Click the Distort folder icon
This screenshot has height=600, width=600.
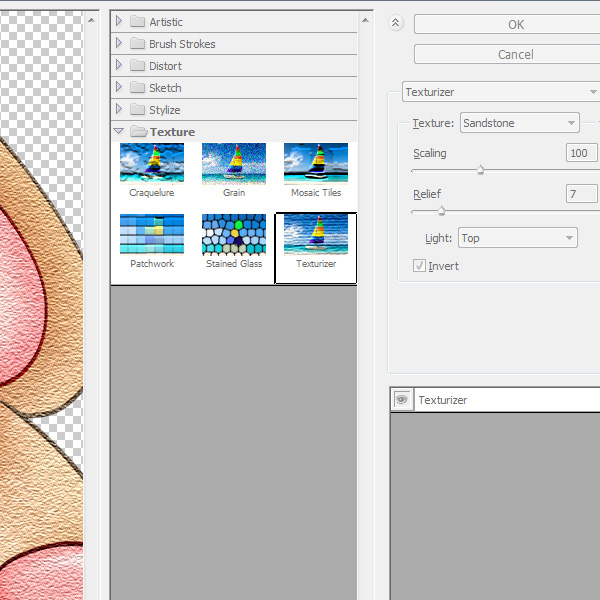[137, 65]
